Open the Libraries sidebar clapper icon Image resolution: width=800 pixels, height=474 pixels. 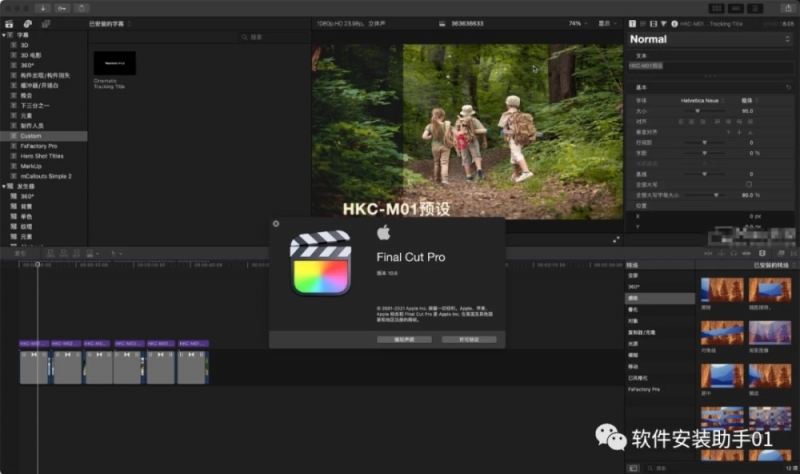click(9, 24)
